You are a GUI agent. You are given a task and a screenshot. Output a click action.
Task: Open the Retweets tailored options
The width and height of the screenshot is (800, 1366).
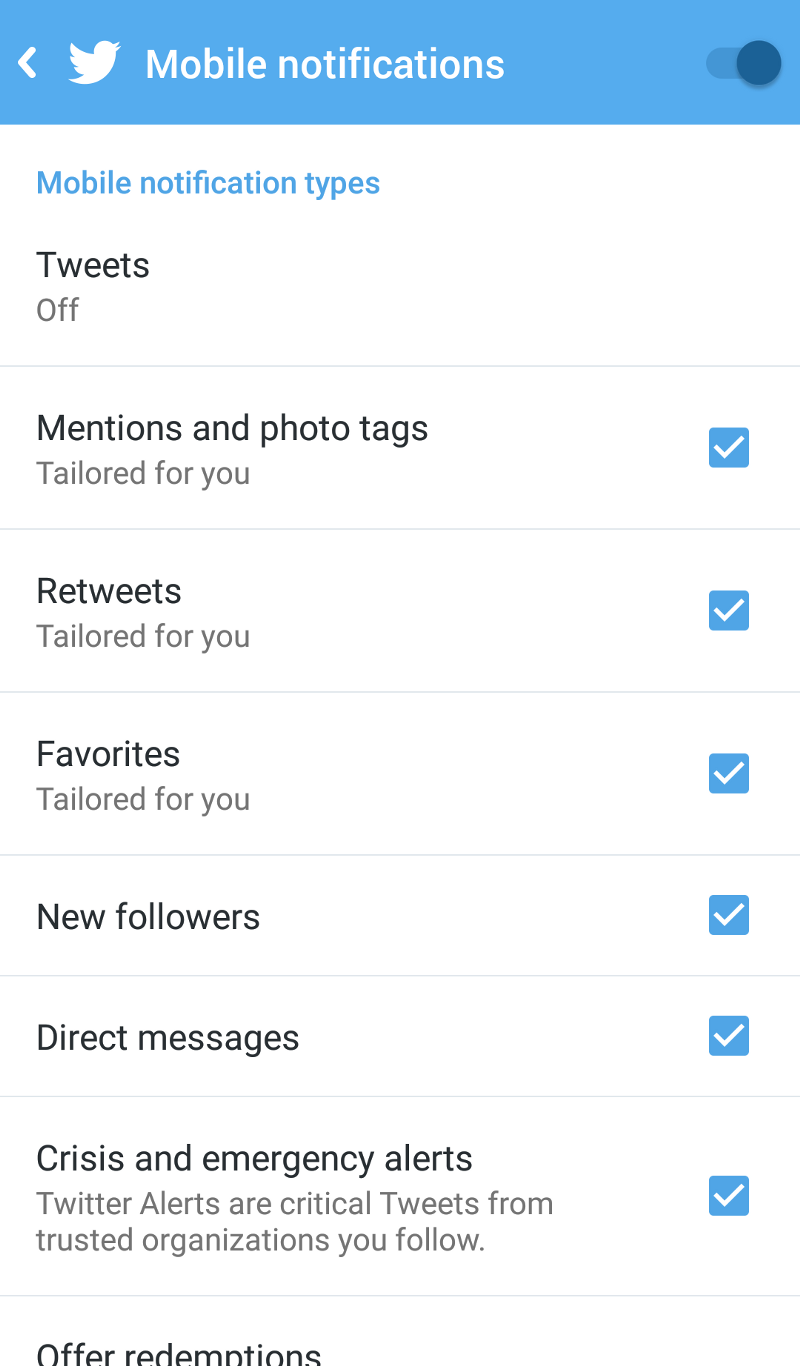pos(400,611)
